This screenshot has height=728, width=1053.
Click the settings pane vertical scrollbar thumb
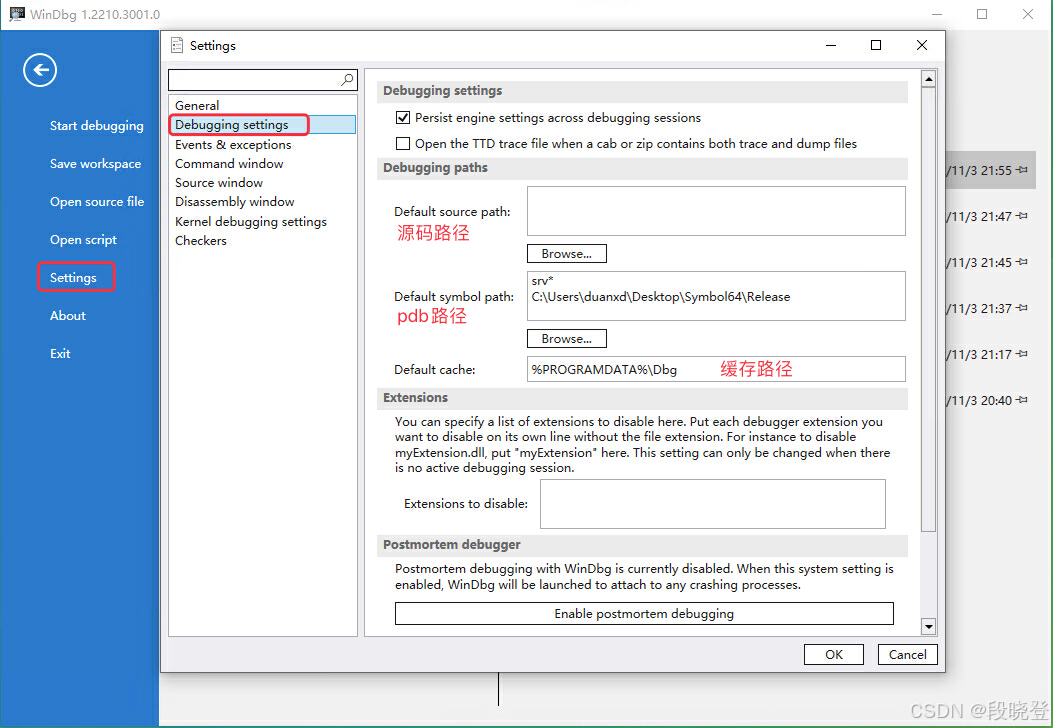[x=928, y=309]
